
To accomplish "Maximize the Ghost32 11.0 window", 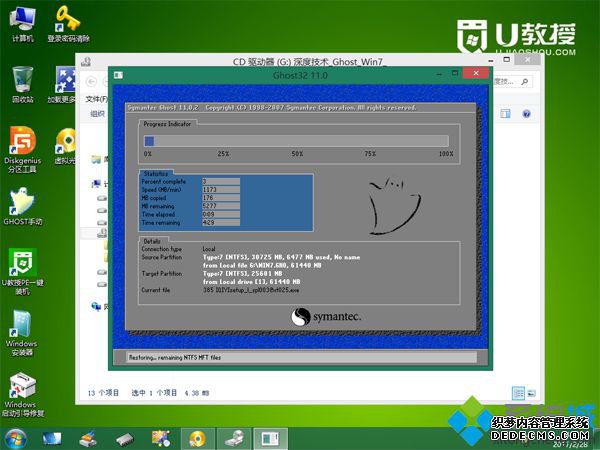I will tap(455, 73).
